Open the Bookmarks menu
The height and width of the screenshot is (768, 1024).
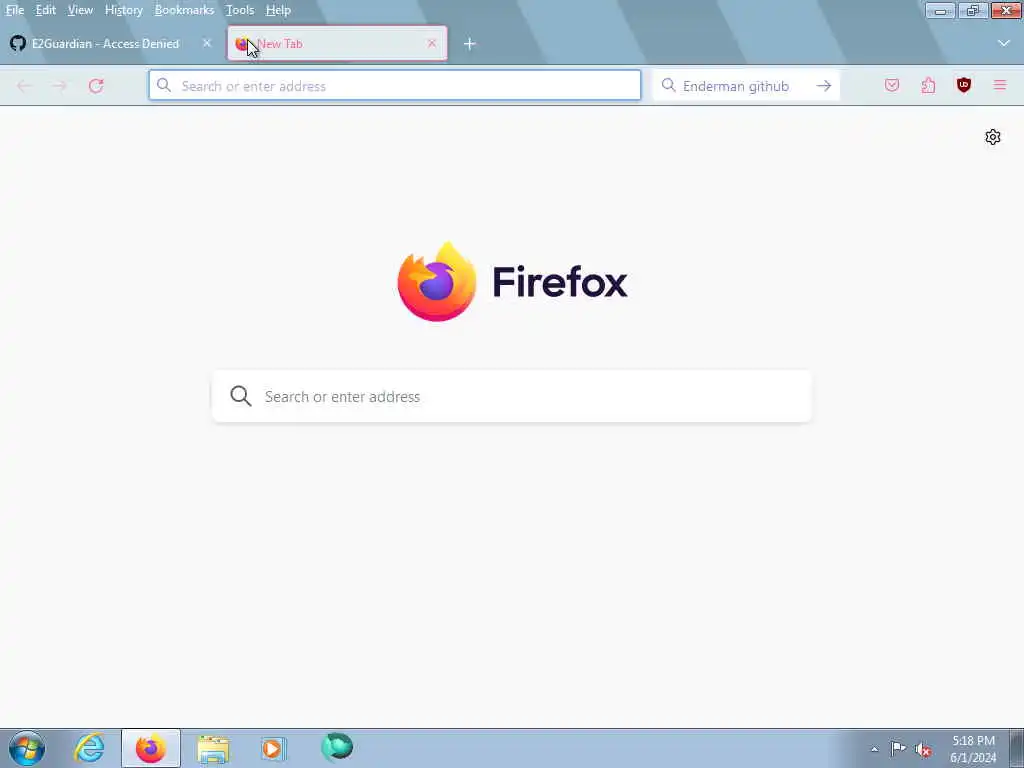tap(184, 10)
